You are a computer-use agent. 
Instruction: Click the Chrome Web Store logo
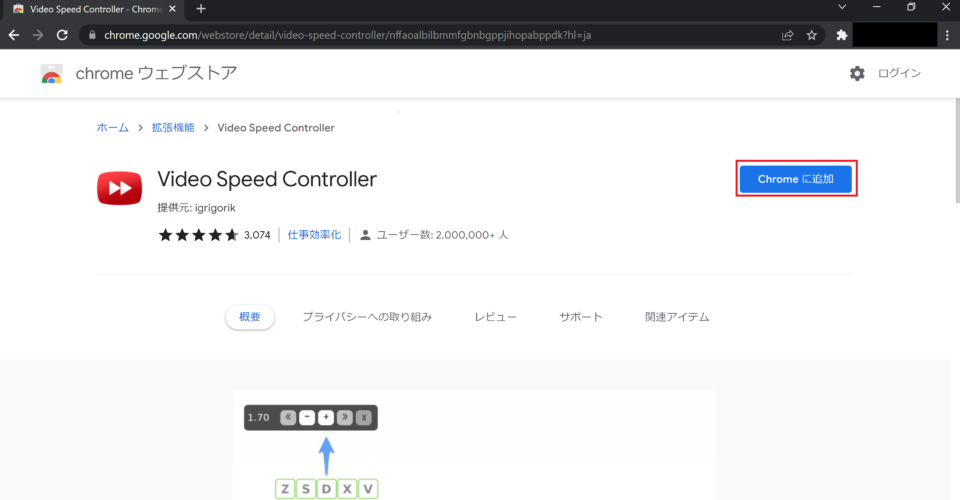(x=51, y=73)
